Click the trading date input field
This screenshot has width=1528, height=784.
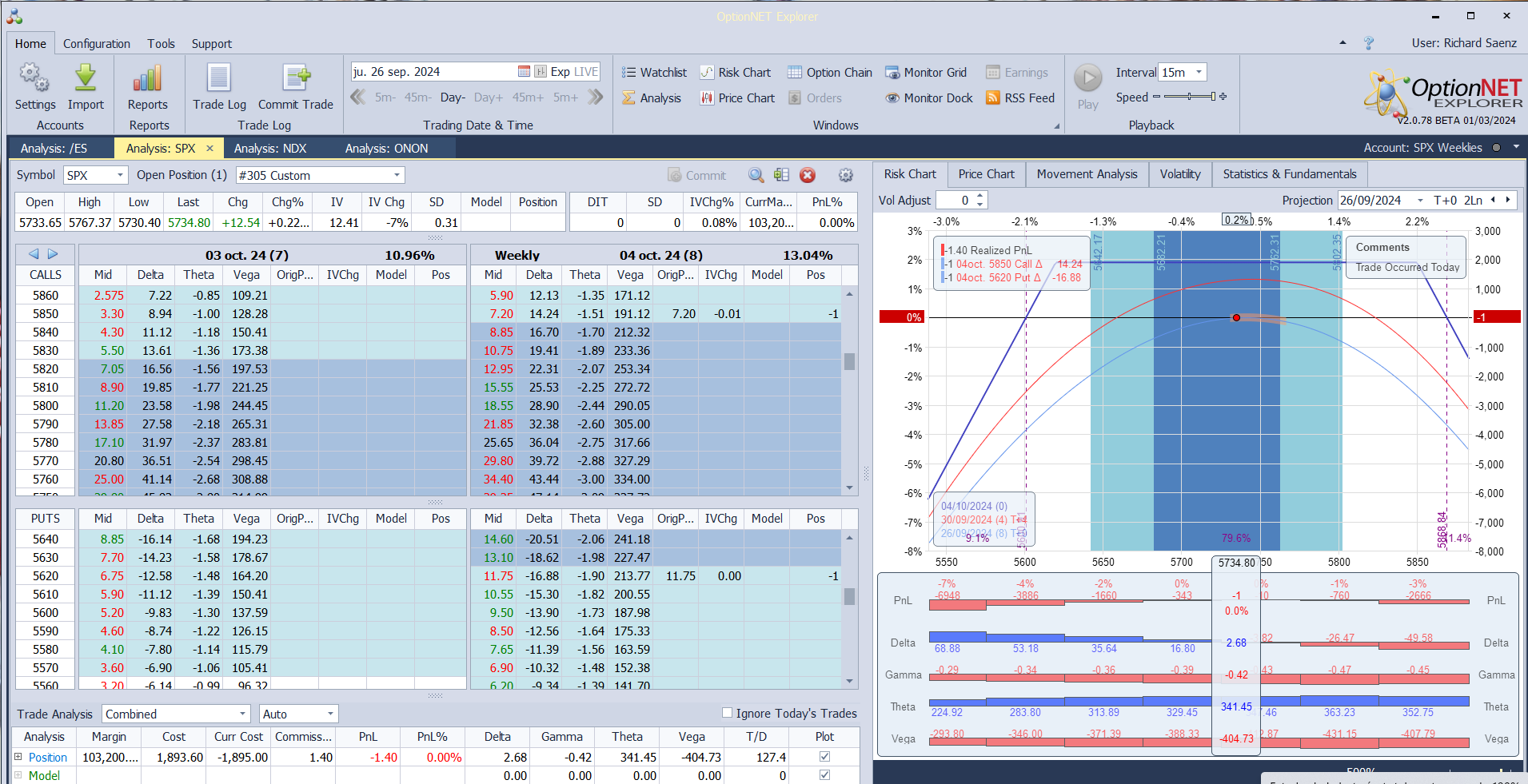pos(433,71)
